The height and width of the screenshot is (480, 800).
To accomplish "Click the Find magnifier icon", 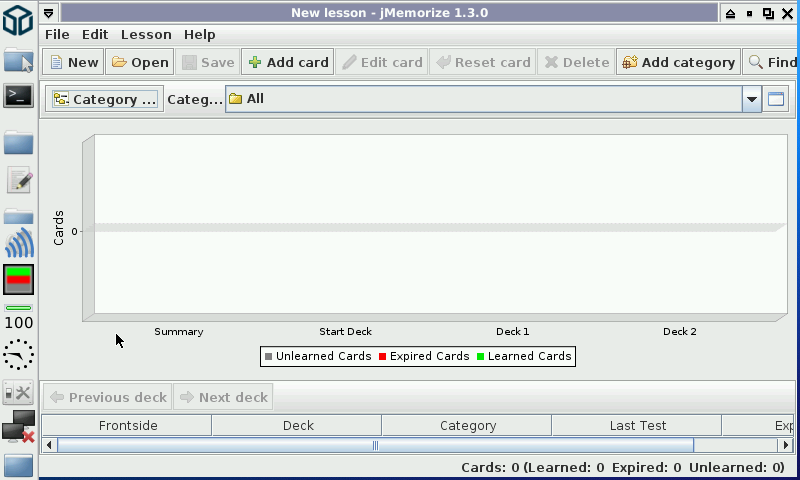I will pyautogui.click(x=756, y=62).
